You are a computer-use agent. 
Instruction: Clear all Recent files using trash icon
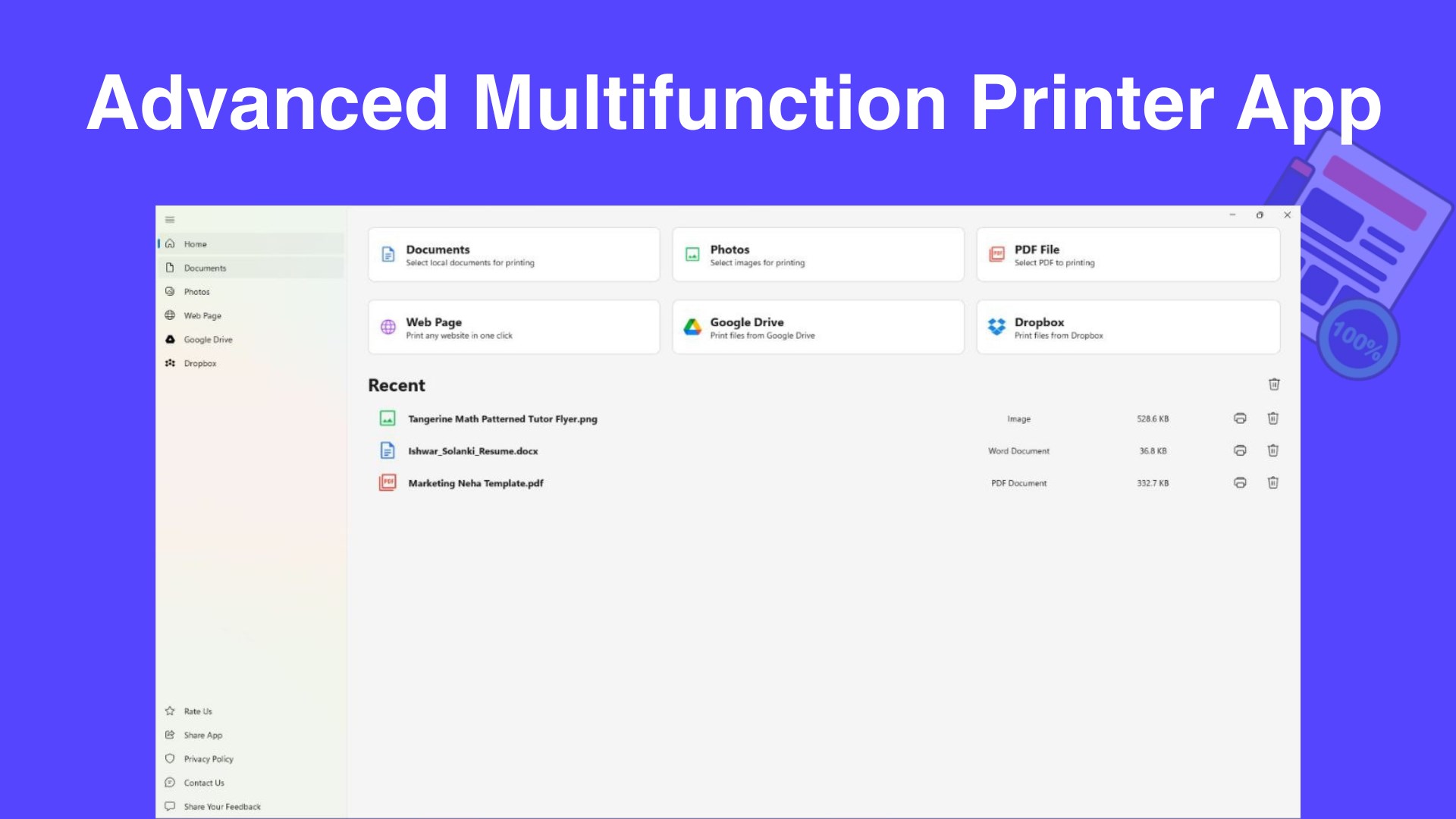pyautogui.click(x=1273, y=384)
